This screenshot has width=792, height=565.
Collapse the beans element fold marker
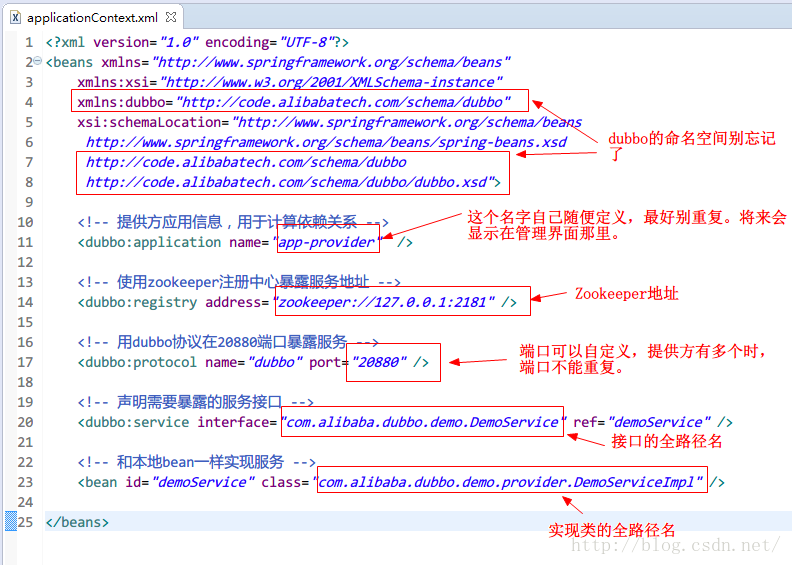click(37, 61)
